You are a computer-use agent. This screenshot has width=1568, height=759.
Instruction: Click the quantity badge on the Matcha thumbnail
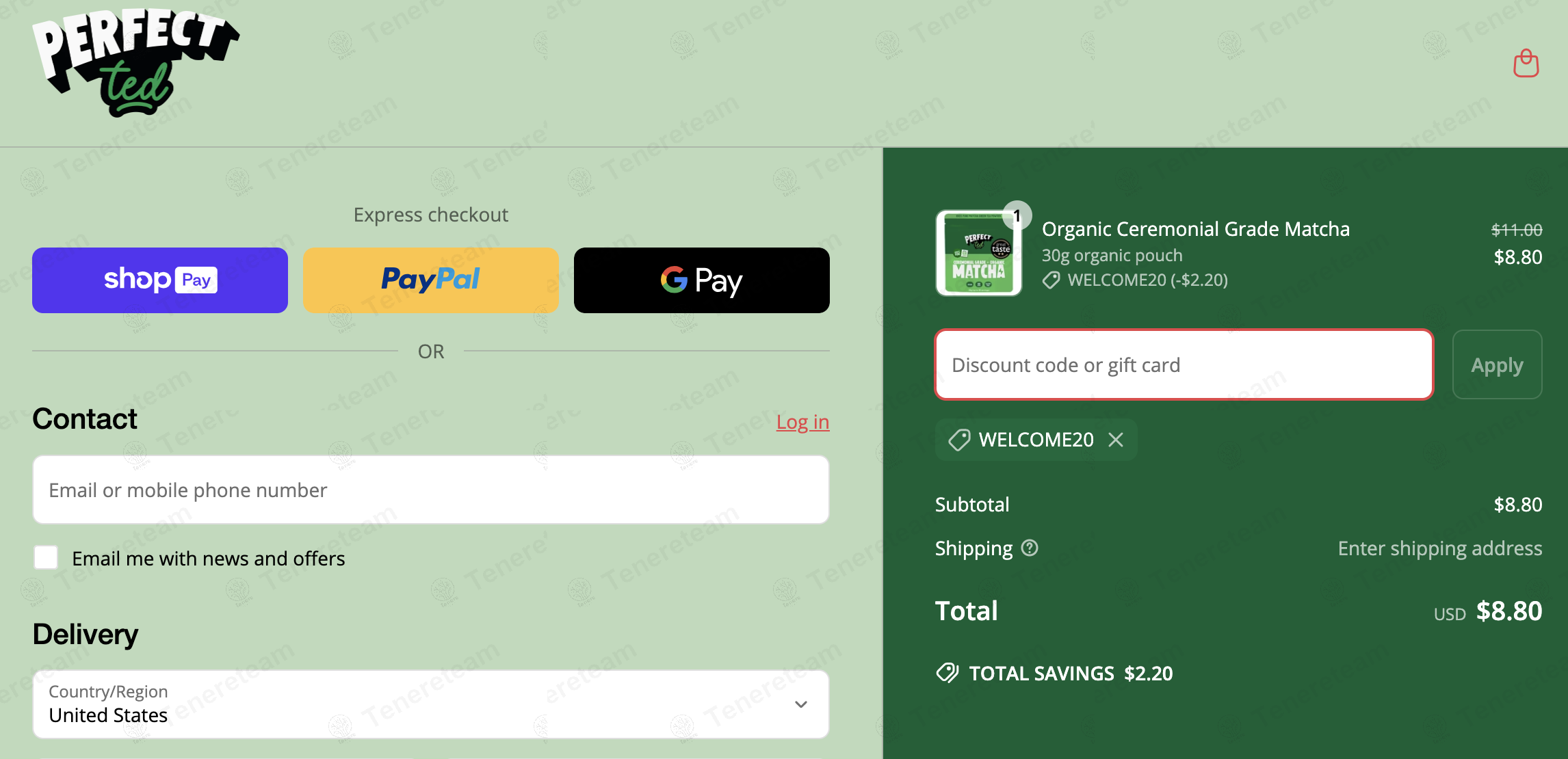(x=1017, y=215)
